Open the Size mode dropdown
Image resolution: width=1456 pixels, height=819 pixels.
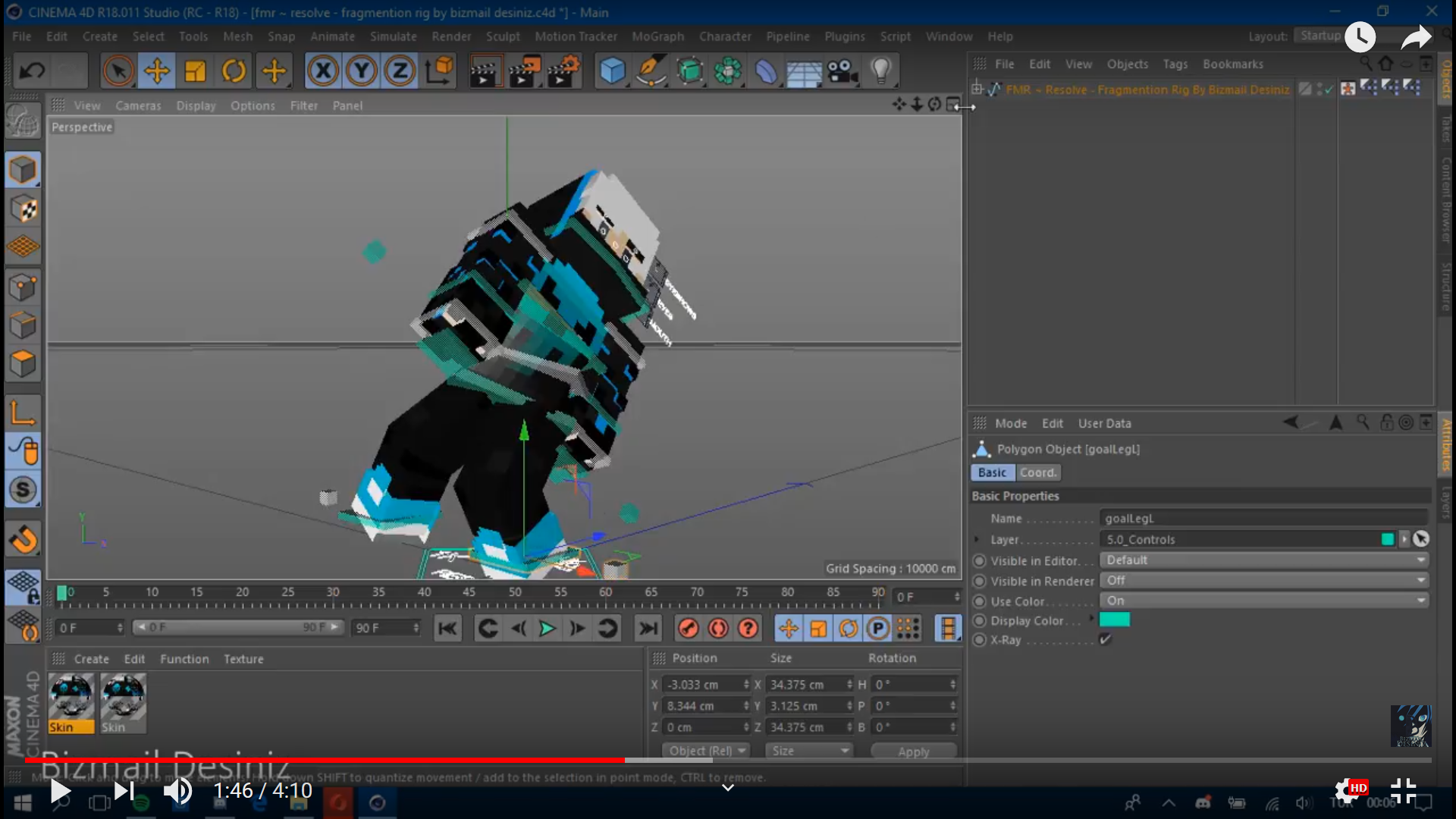808,751
